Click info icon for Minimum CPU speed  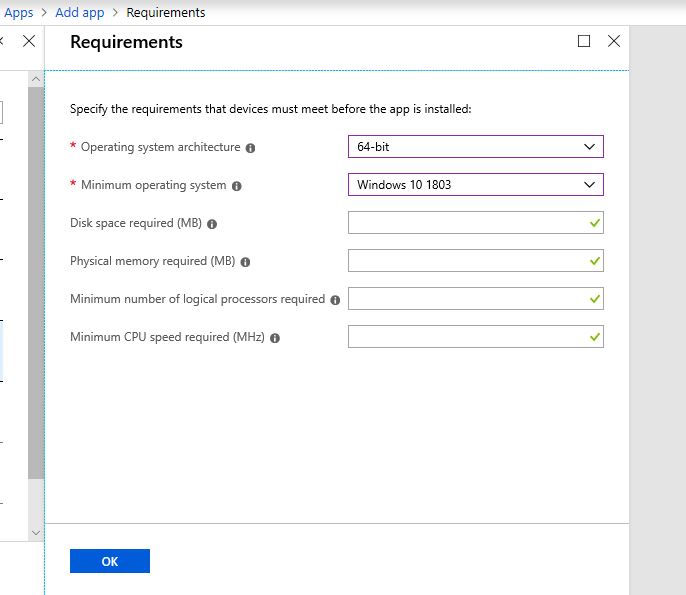click(x=275, y=338)
